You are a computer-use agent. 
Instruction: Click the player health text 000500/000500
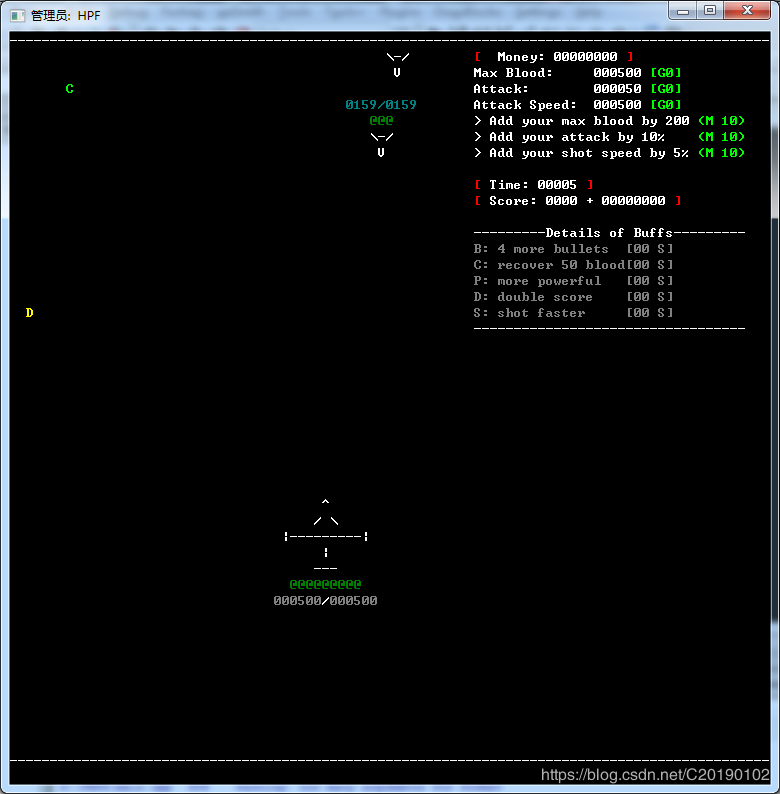click(325, 601)
